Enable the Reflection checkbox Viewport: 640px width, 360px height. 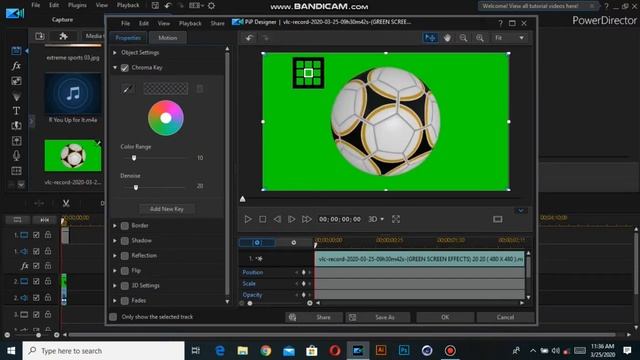coord(125,256)
